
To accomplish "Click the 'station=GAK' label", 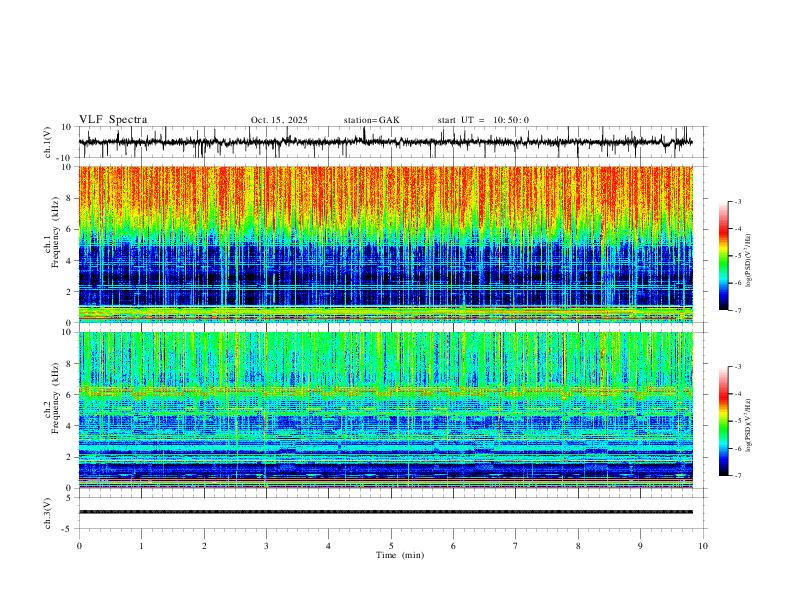I will click(371, 120).
